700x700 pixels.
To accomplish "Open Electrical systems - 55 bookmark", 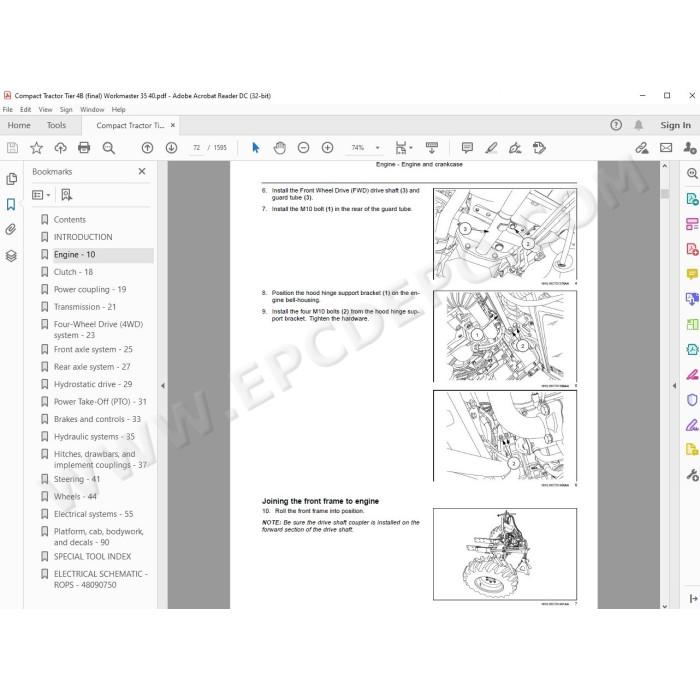I will (x=93, y=514).
